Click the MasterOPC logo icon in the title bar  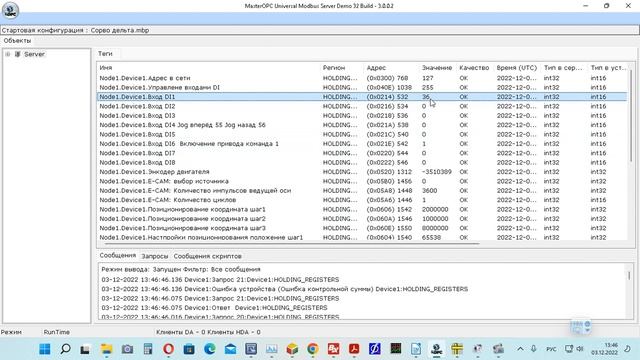pyautogui.click(x=10, y=10)
